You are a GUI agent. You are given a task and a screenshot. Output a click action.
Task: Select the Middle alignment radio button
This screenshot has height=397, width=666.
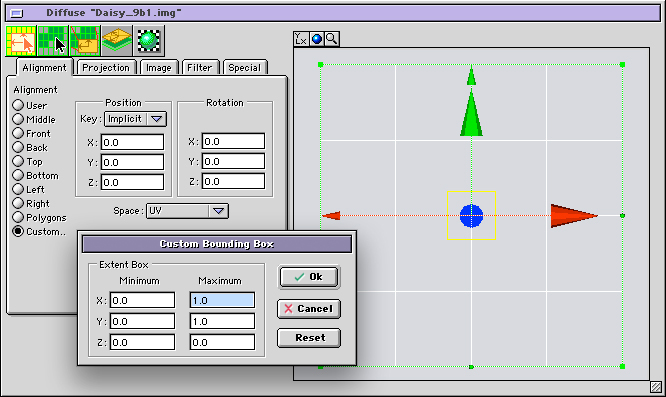coord(18,119)
